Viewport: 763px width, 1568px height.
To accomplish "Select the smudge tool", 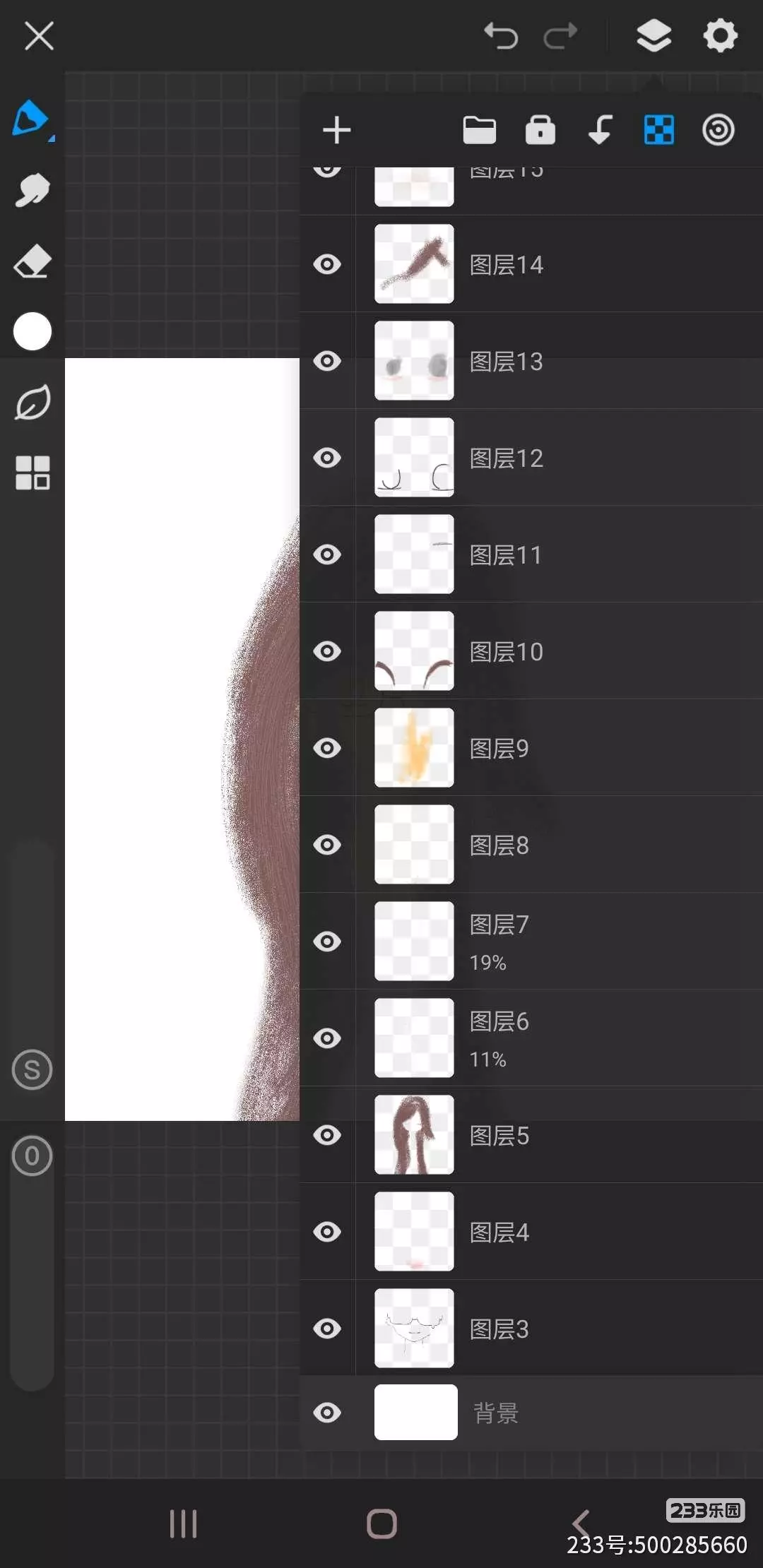I will tap(32, 190).
